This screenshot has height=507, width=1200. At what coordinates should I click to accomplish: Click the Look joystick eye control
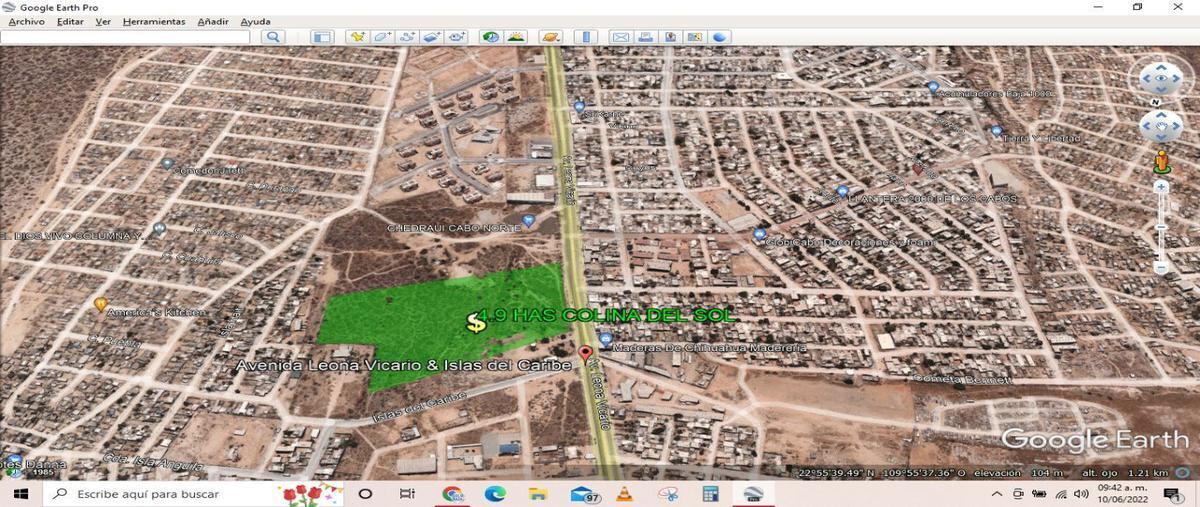coord(1160,77)
